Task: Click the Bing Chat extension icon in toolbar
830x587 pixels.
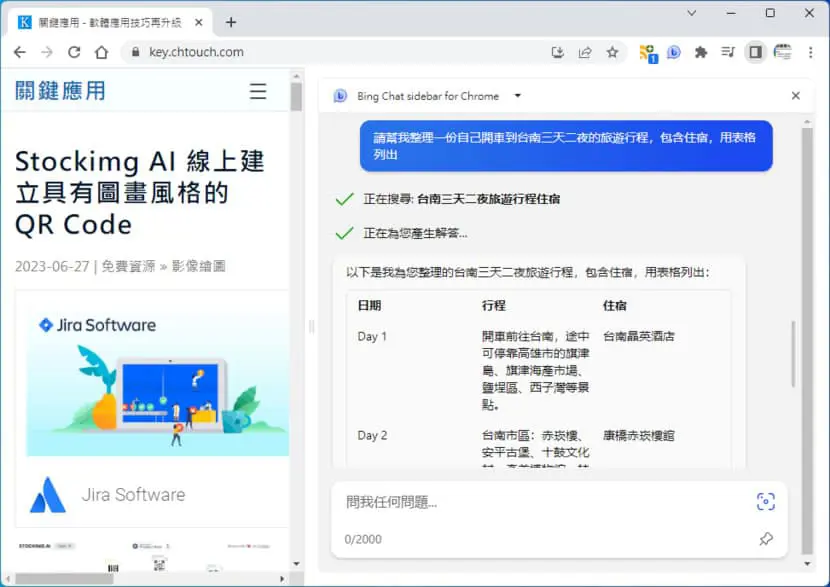Action: point(673,52)
